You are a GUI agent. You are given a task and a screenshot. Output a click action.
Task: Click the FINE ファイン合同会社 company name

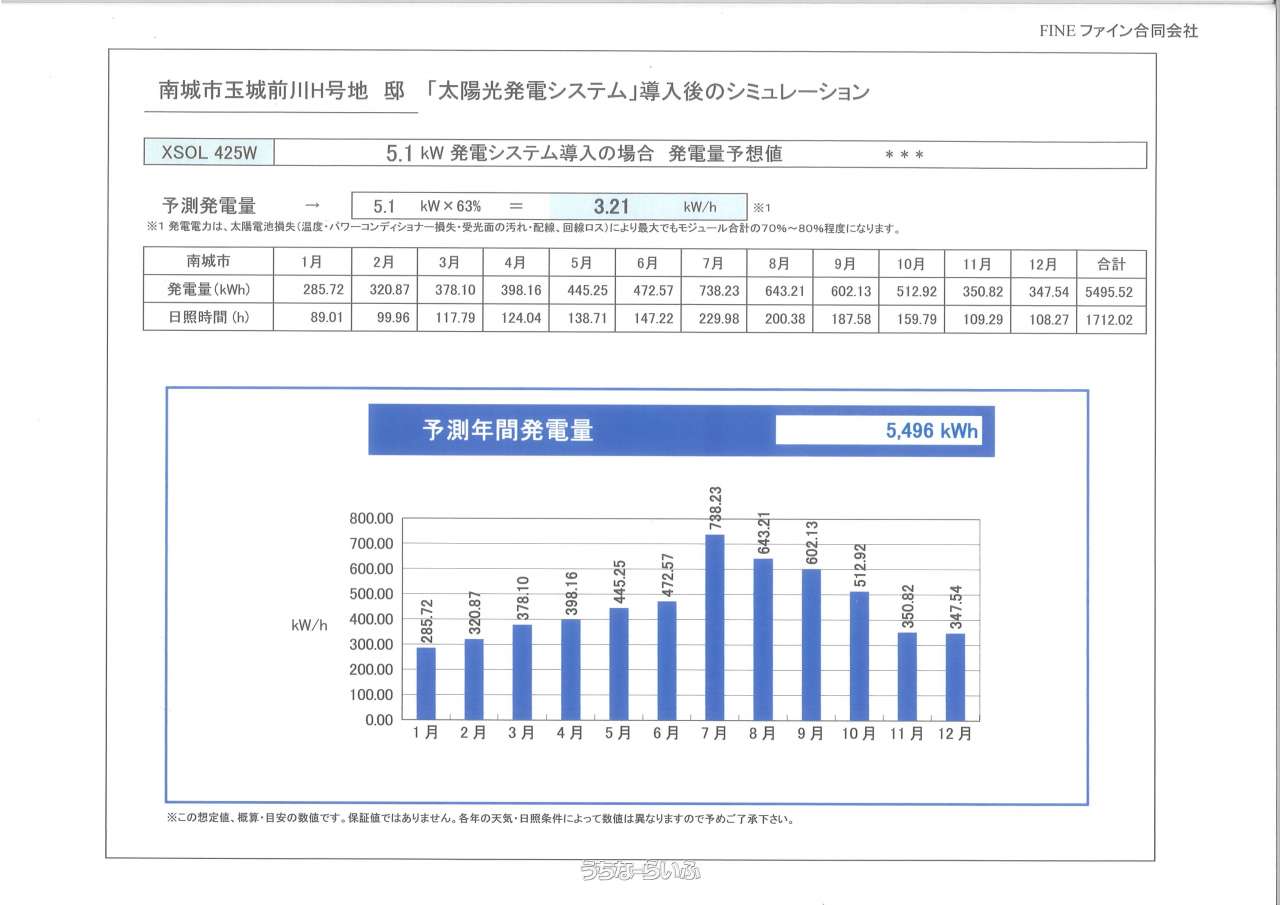coord(1117,31)
